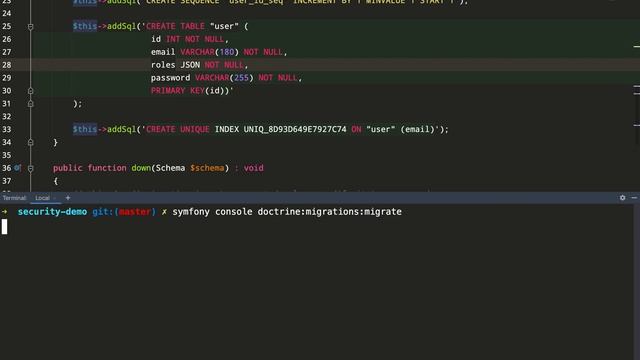Image resolution: width=640 pixels, height=360 pixels.
Task: Click the first editor scrollbar change marker
Action: pyautogui.click(x=636, y=47)
